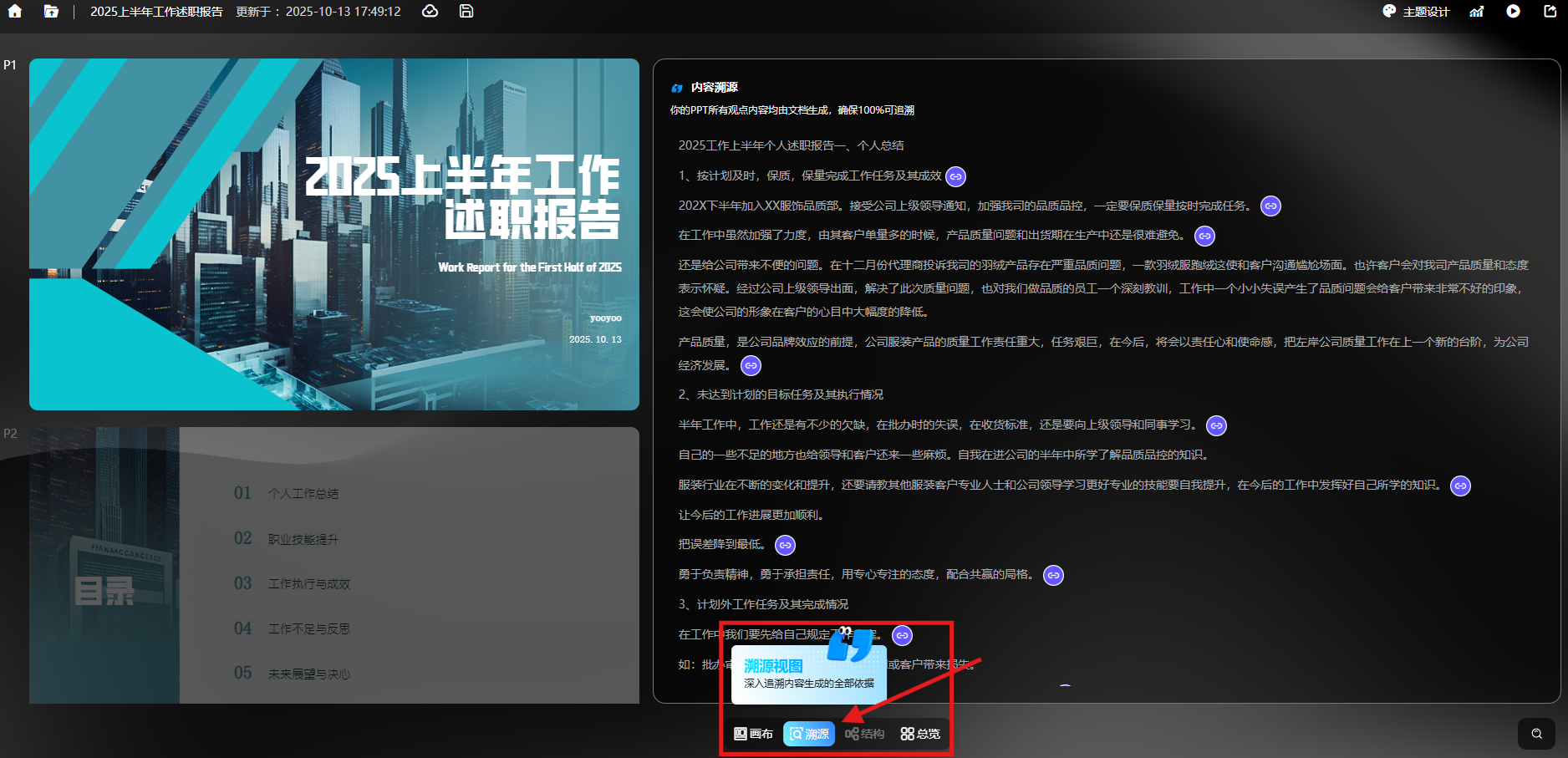Click the 溯源视图 tooltip card
The width and height of the screenshot is (1568, 758).
808,674
